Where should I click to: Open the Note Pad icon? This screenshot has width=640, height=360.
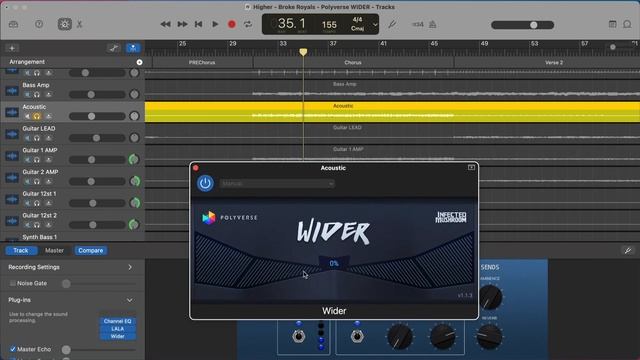612,24
